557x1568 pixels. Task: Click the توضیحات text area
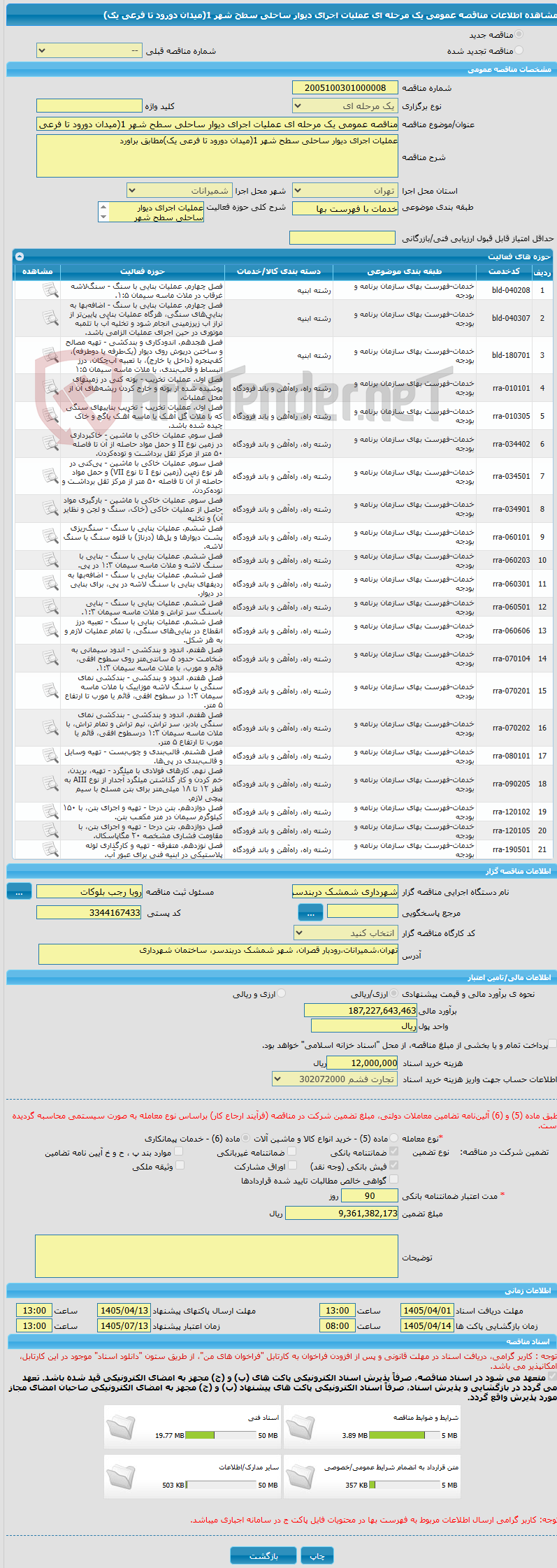217,1257
